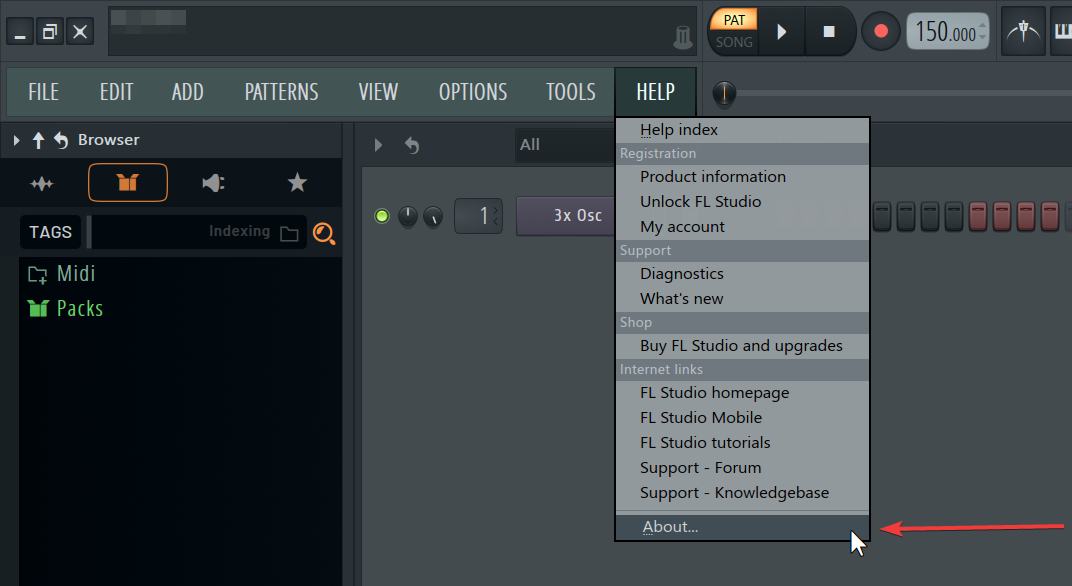Click the TAGS button
The image size is (1072, 586).
50,232
